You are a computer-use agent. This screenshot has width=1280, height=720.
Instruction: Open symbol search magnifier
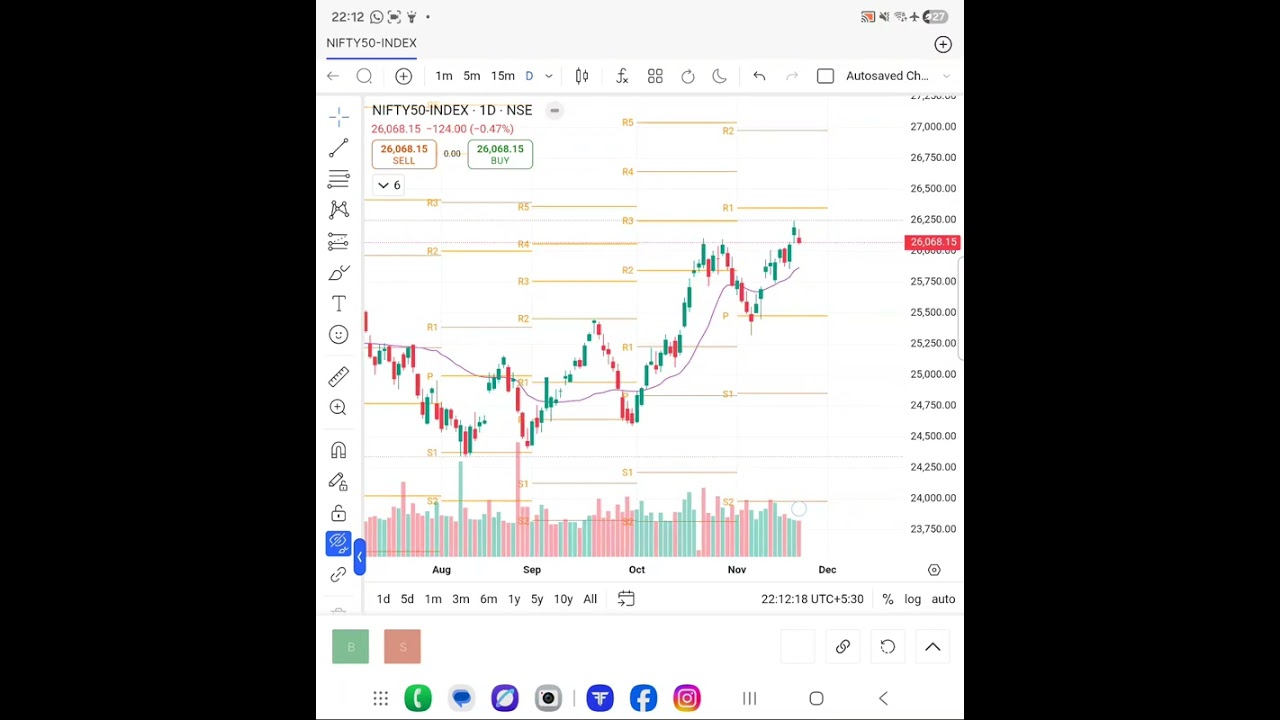coord(364,76)
